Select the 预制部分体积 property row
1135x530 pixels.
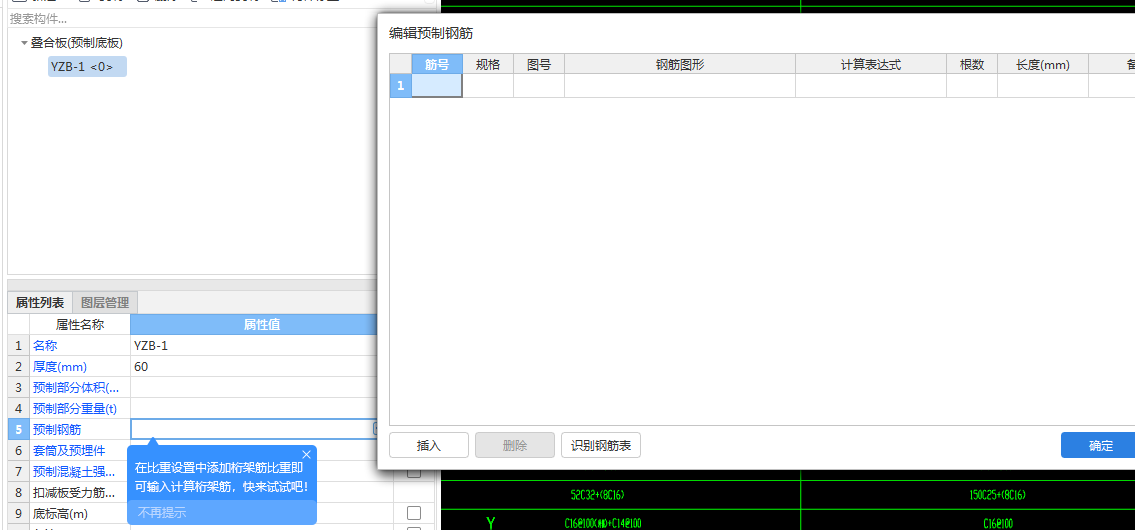pos(80,388)
